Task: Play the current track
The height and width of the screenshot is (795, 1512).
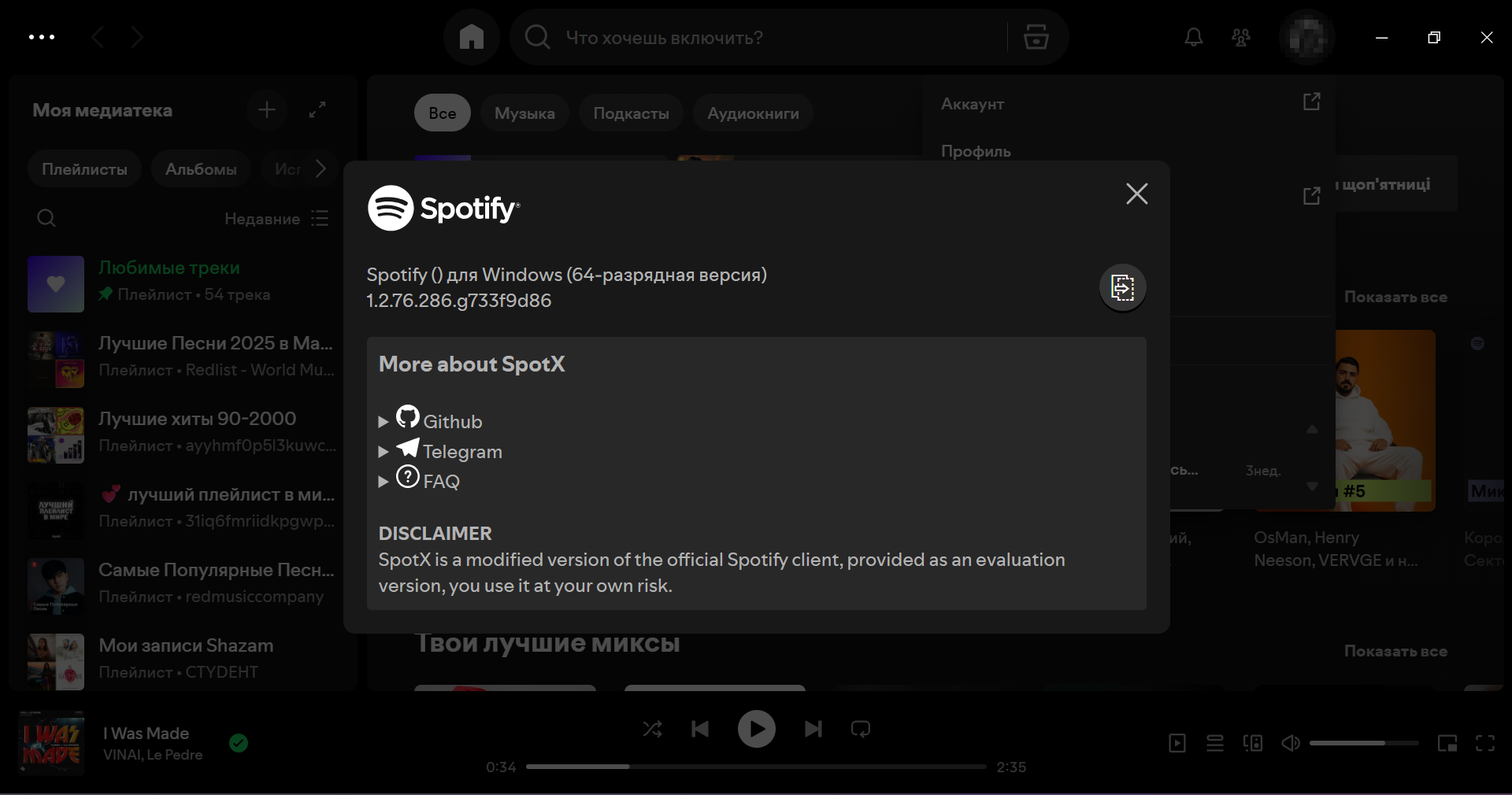Action: (x=756, y=729)
